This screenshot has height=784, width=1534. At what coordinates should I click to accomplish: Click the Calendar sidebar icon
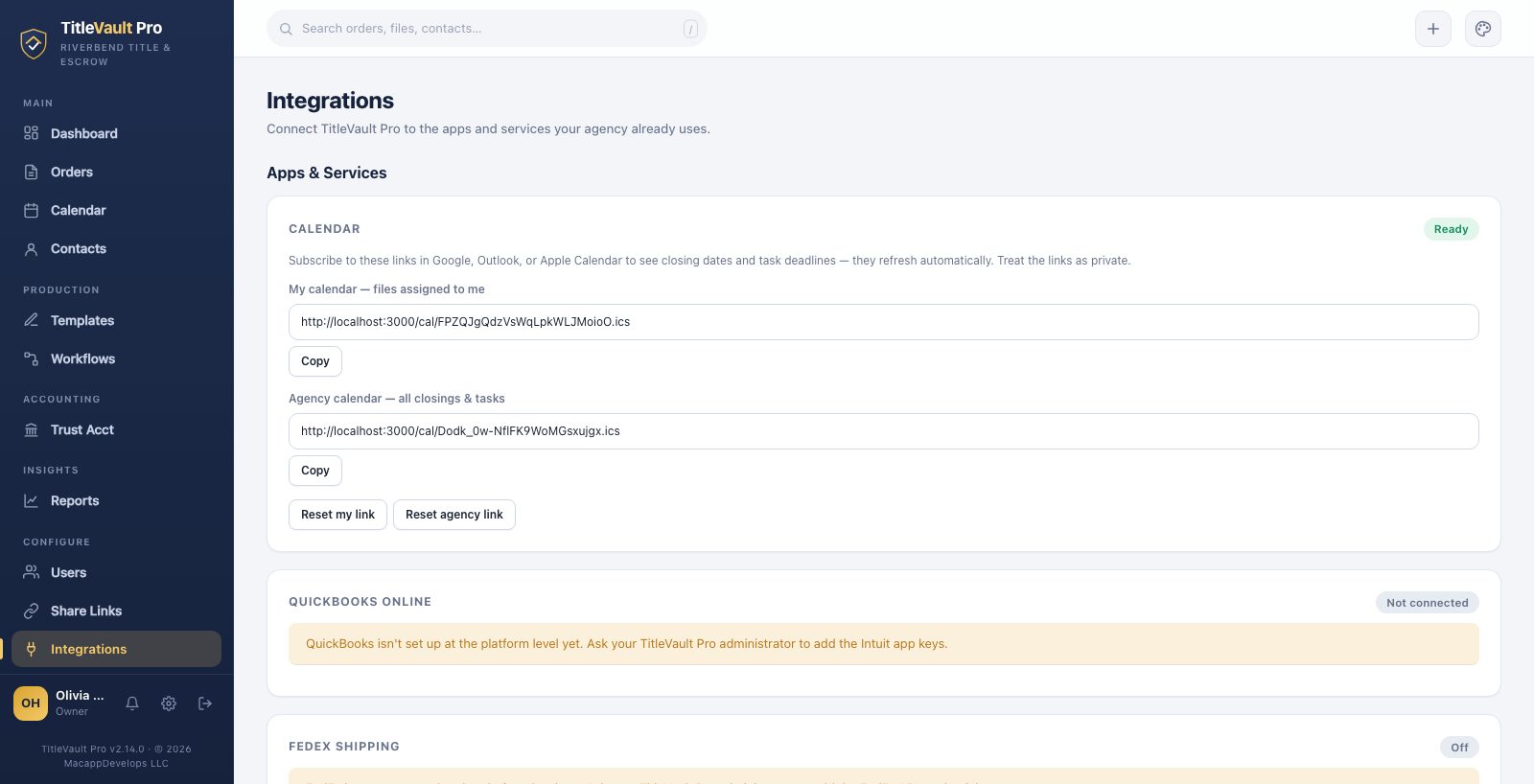pyautogui.click(x=32, y=210)
